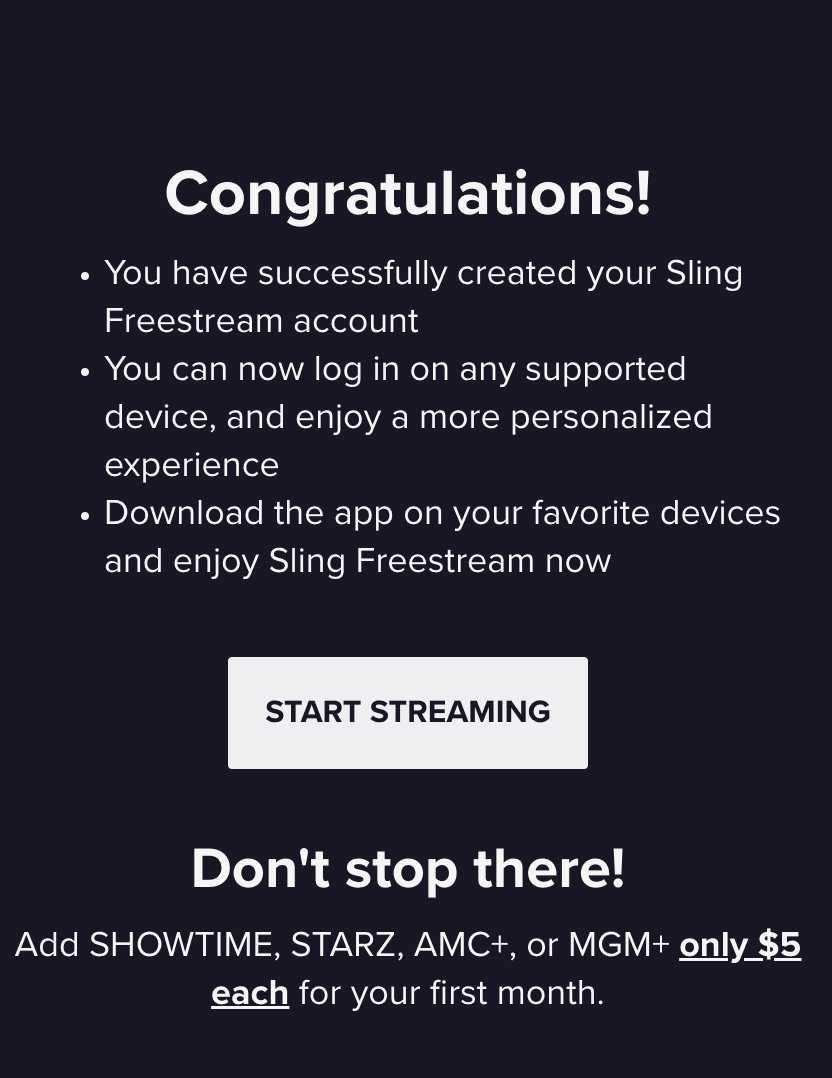The image size is (832, 1078).
Task: Click the word "experience" in second bullet
Action: (191, 465)
